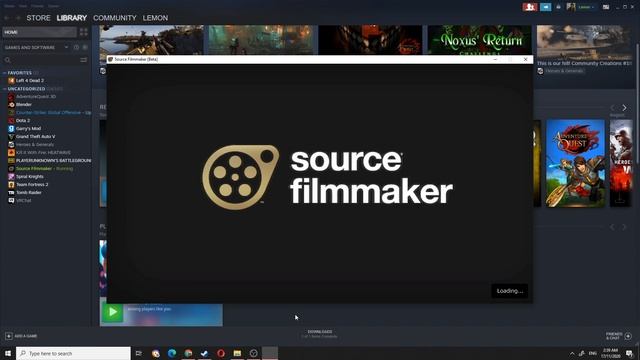The width and height of the screenshot is (640, 360).
Task: Switch to the LIBRARY tab
Action: click(x=72, y=18)
